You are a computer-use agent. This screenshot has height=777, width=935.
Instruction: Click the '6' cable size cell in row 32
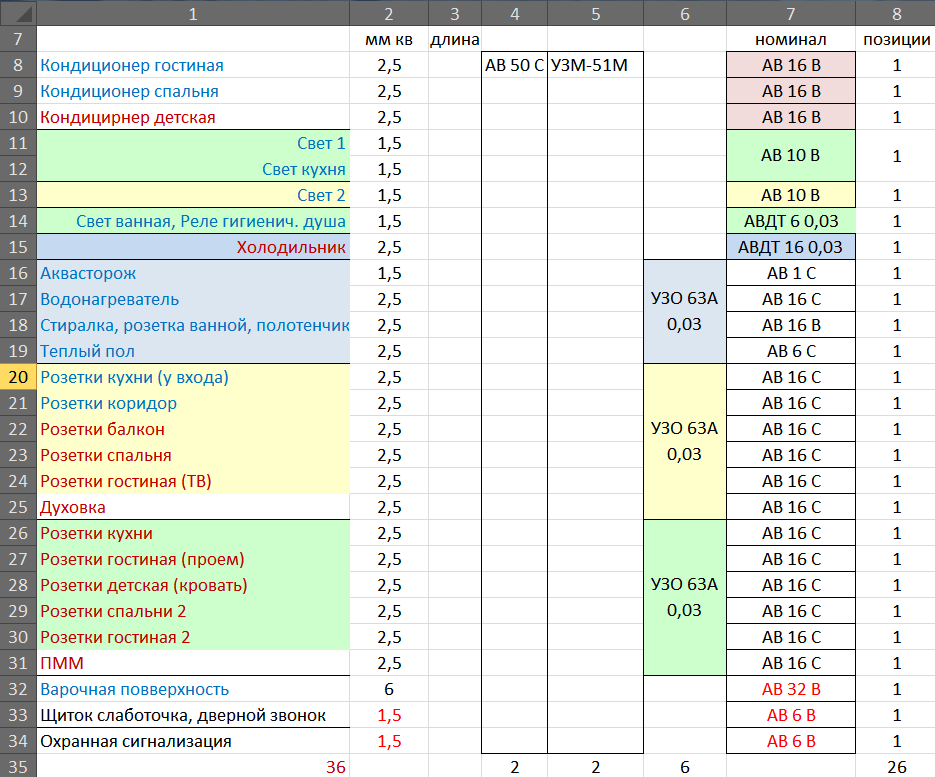tap(389, 689)
